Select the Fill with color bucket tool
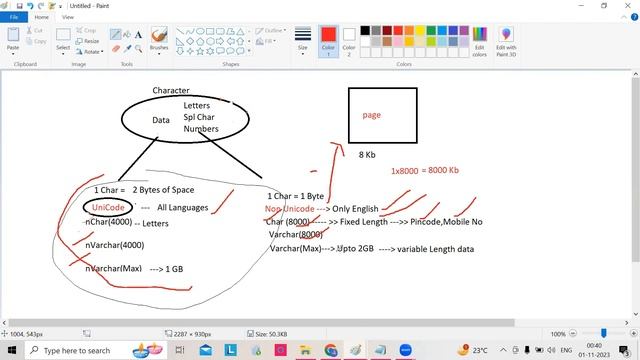 click(x=127, y=35)
